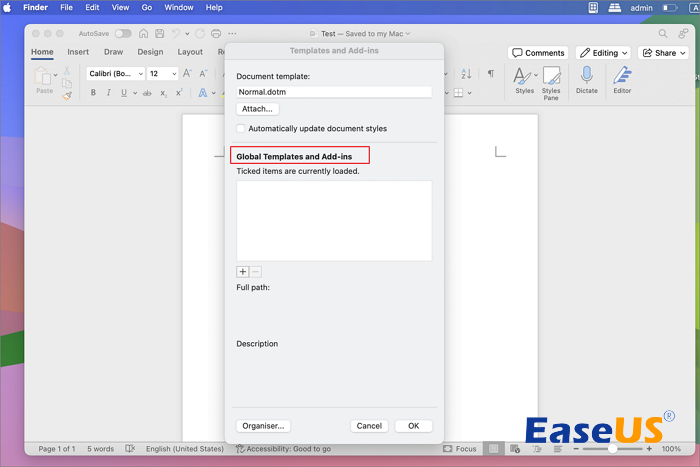
Task: Click the Attach... button
Action: click(x=257, y=109)
